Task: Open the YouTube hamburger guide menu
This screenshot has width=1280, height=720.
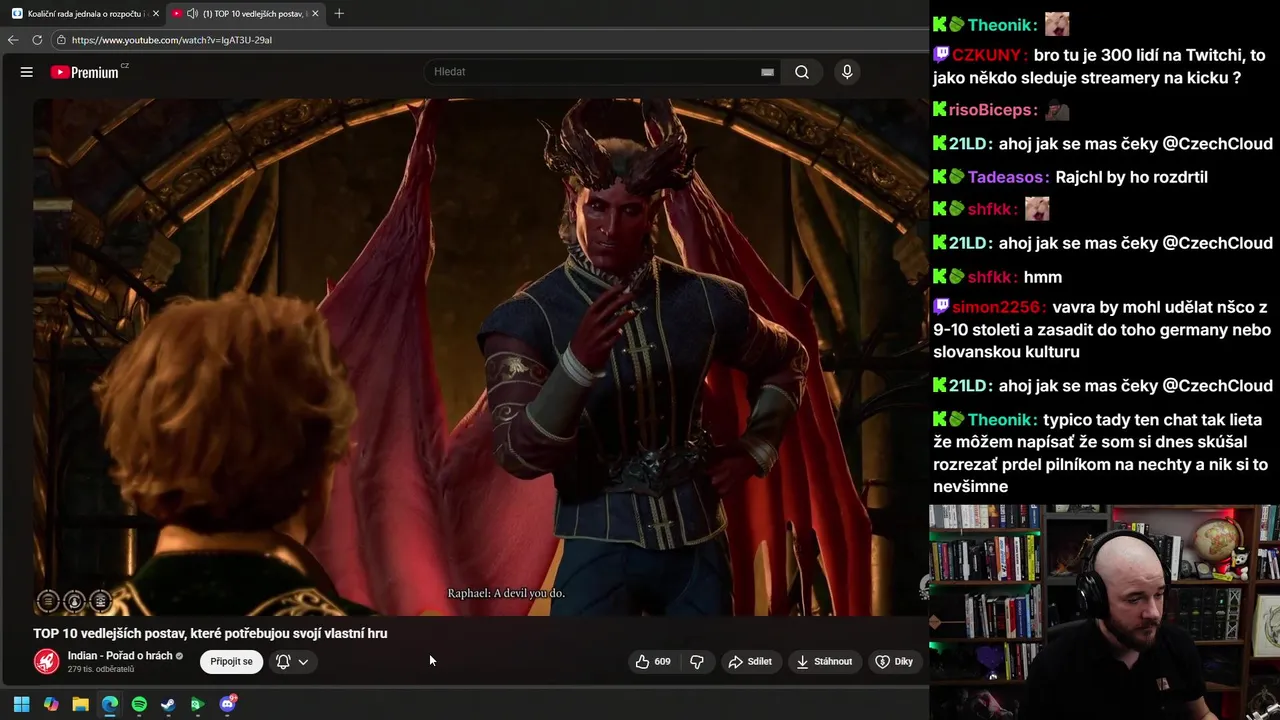Action: [x=27, y=72]
